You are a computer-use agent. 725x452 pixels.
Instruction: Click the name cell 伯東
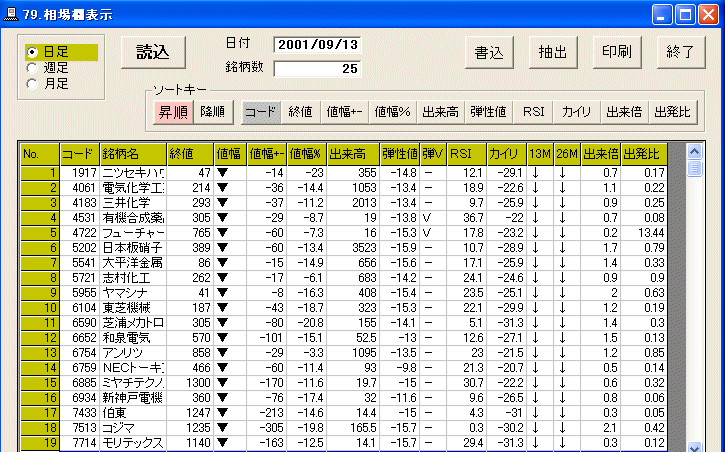tap(133, 413)
